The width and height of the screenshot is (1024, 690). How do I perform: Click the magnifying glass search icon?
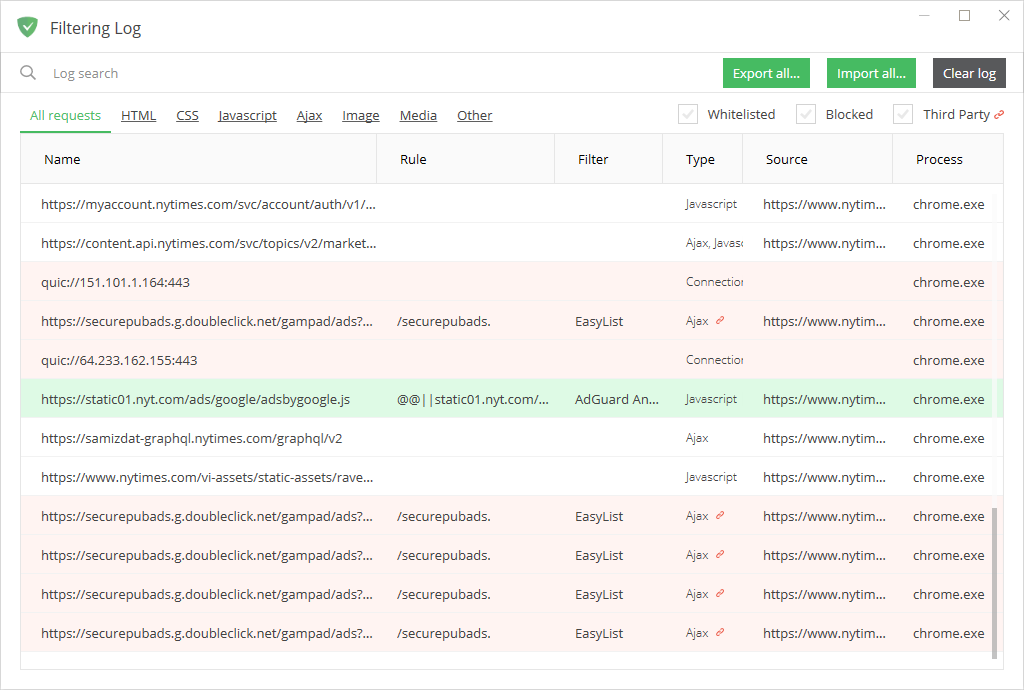pyautogui.click(x=28, y=73)
